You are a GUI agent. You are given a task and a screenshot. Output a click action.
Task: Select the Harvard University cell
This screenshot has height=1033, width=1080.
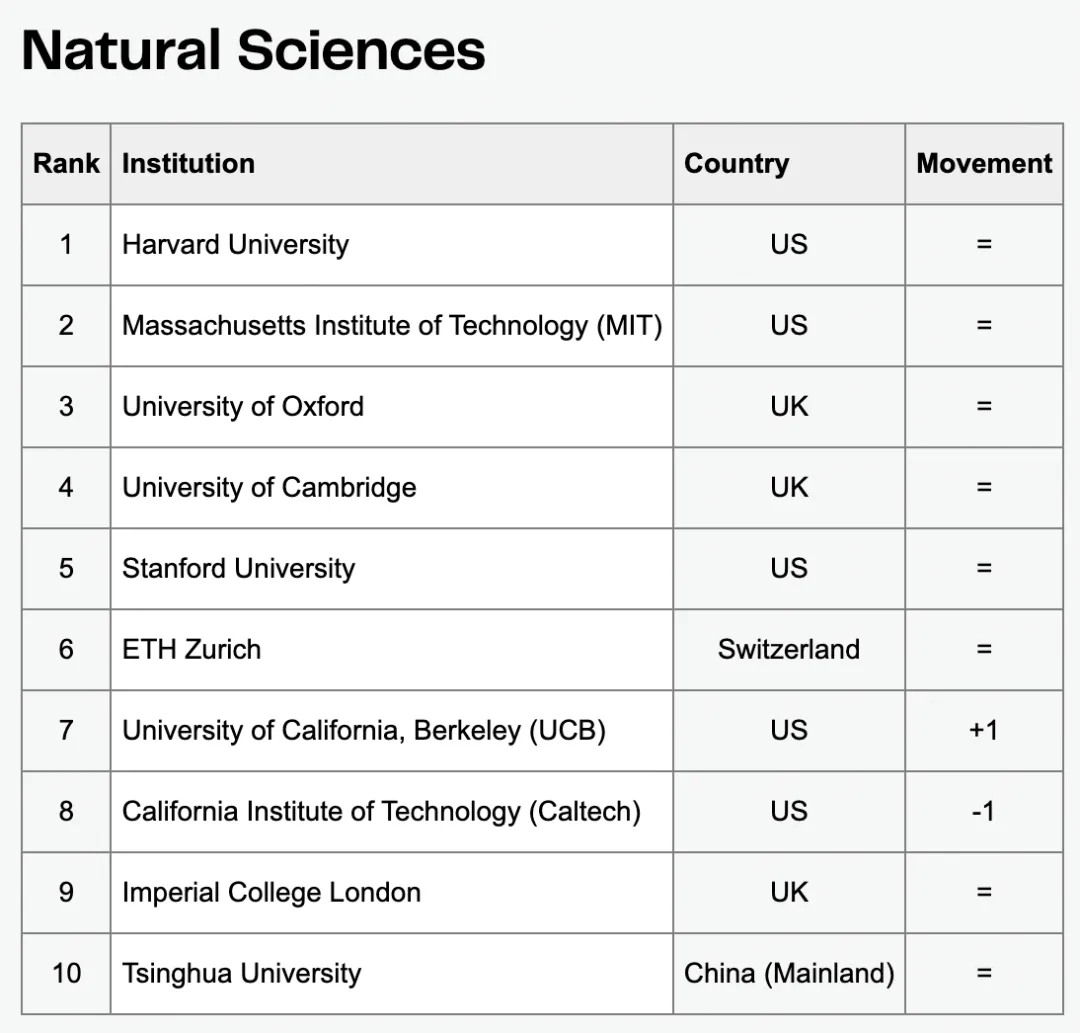[235, 245]
